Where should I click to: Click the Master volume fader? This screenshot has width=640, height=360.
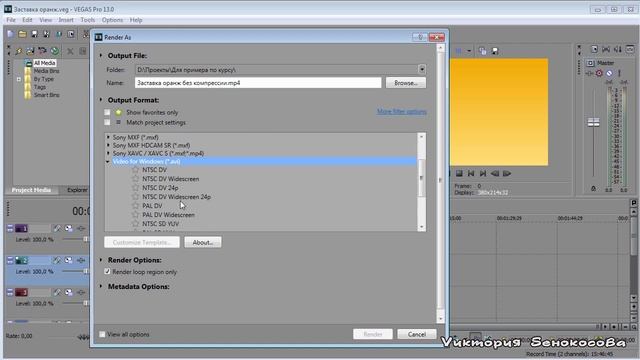(593, 122)
